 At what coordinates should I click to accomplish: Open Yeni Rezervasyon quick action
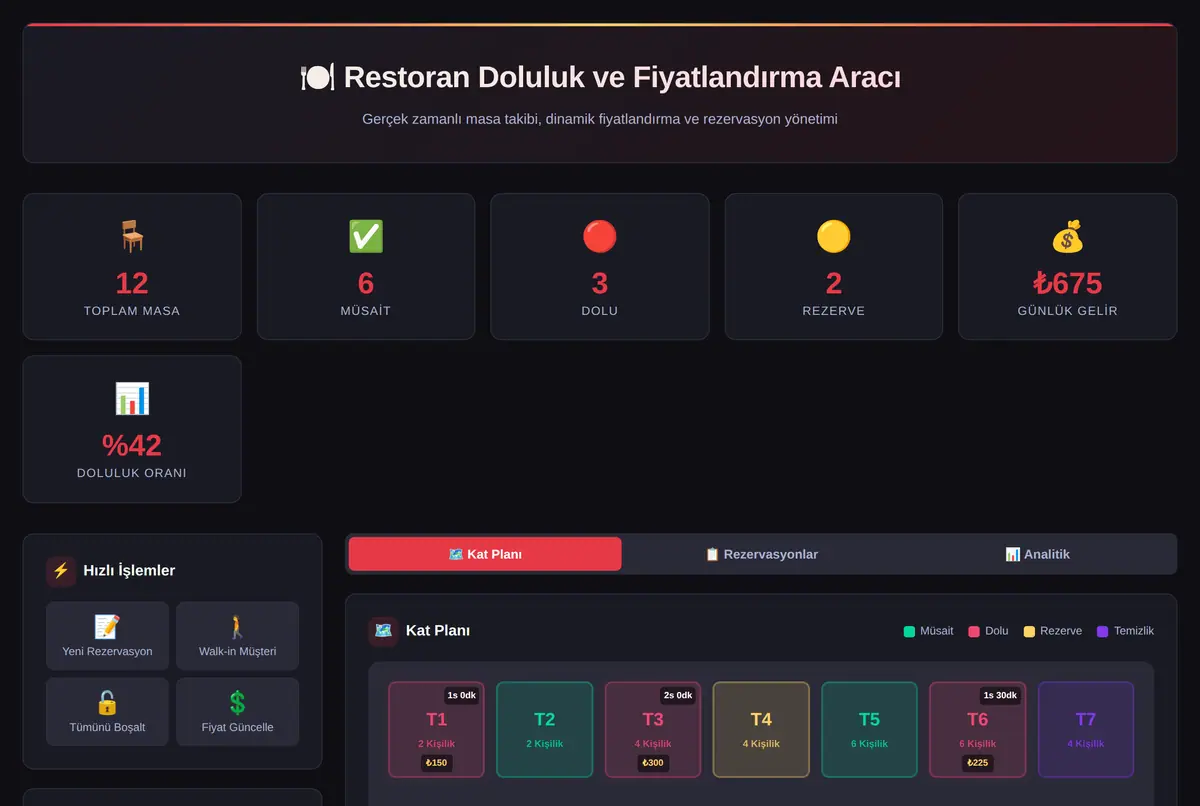pyautogui.click(x=107, y=636)
